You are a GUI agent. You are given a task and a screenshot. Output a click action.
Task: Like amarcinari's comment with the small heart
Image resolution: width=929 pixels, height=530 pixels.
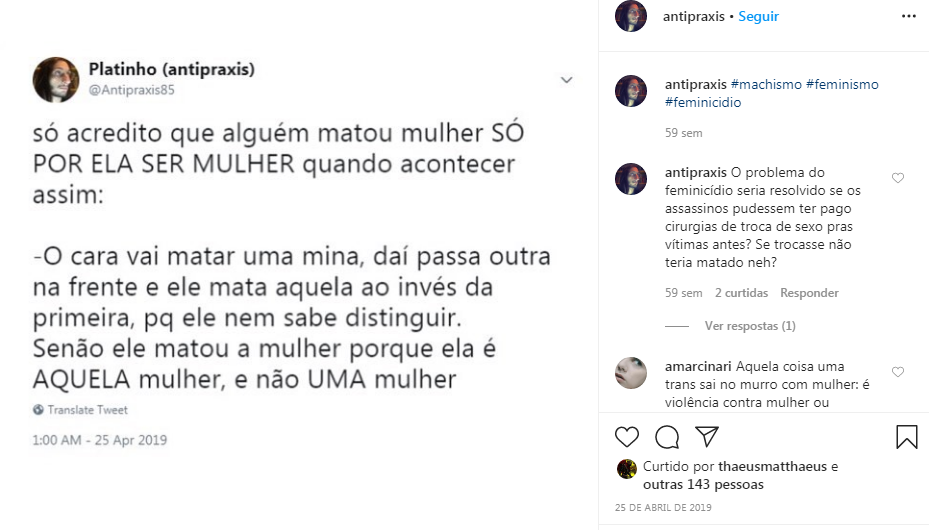897,372
